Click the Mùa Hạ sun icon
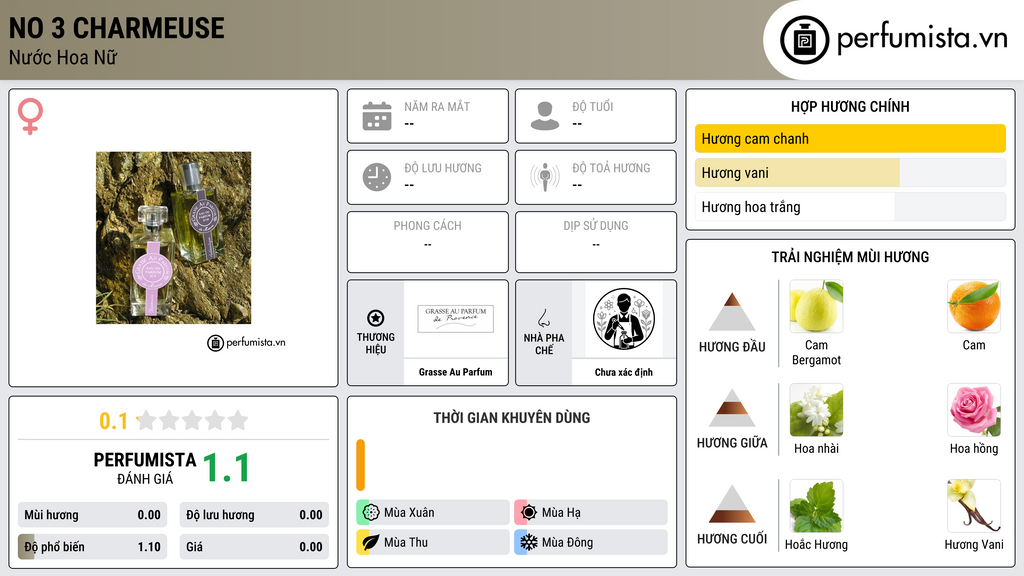This screenshot has height=576, width=1024. tap(529, 513)
